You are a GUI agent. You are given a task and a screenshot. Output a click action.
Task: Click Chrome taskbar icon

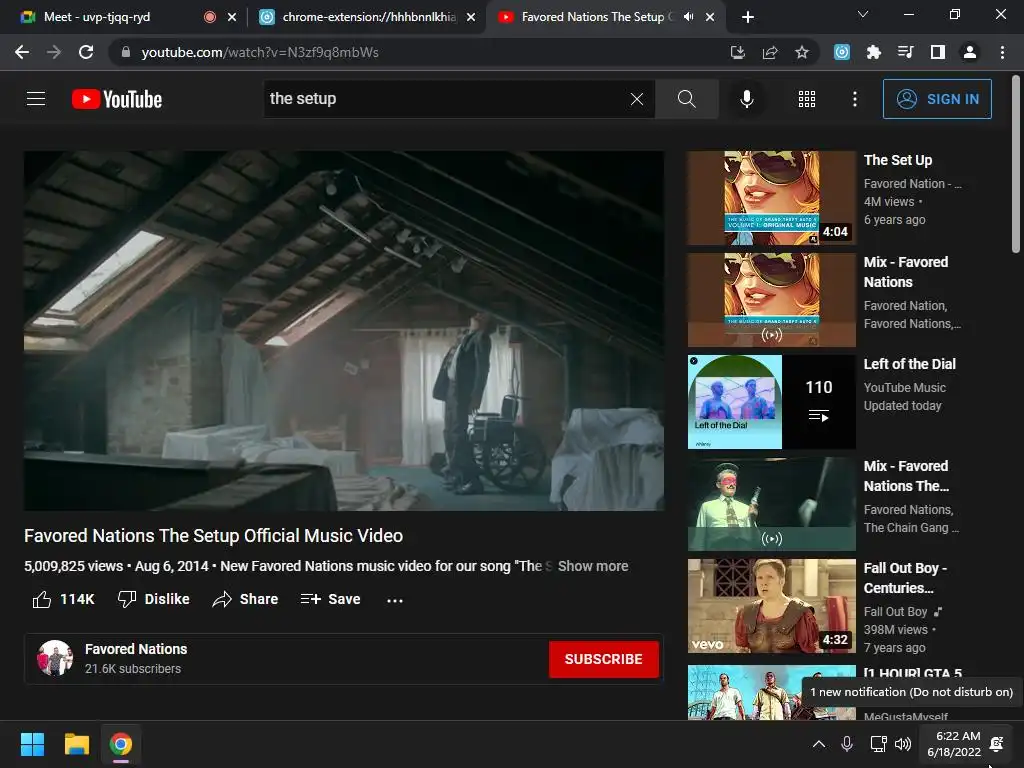pyautogui.click(x=121, y=744)
